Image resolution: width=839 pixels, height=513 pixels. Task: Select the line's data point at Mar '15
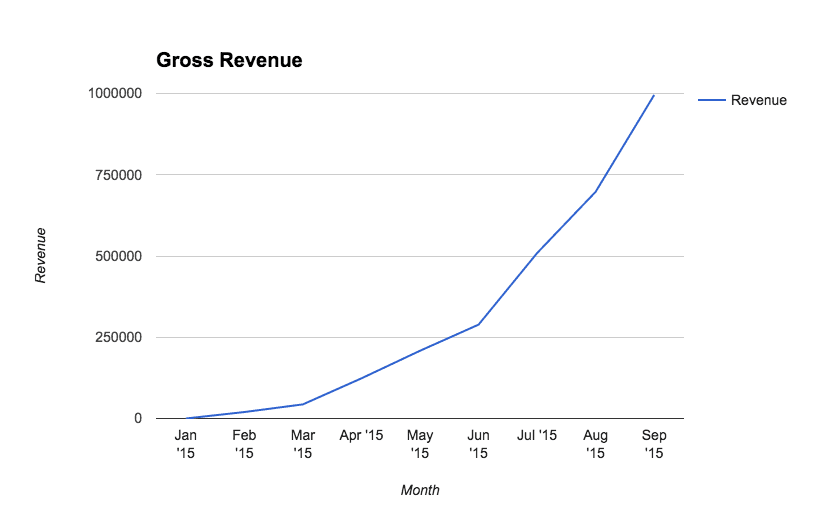tap(303, 404)
